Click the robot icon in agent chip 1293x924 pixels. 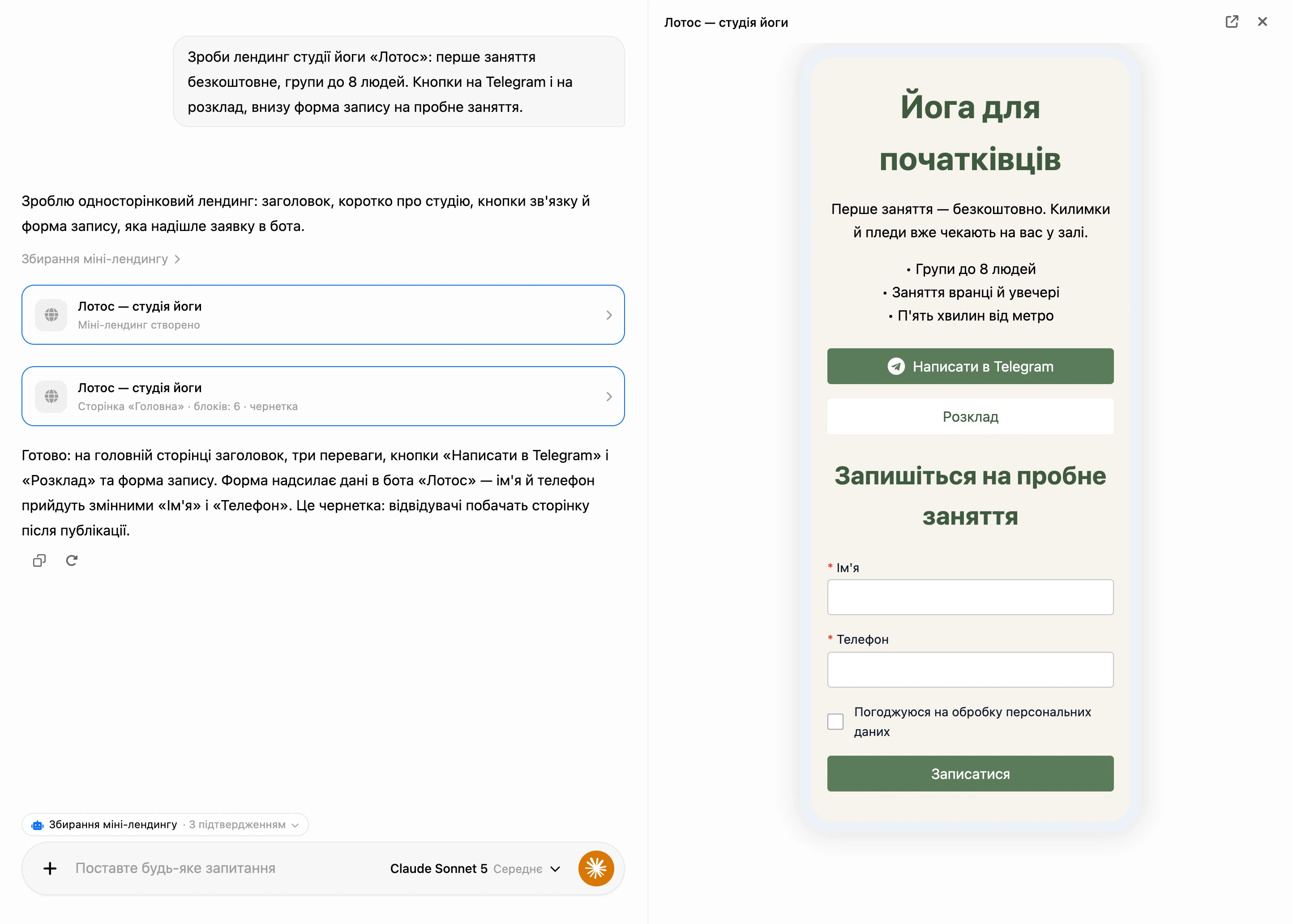pos(38,825)
